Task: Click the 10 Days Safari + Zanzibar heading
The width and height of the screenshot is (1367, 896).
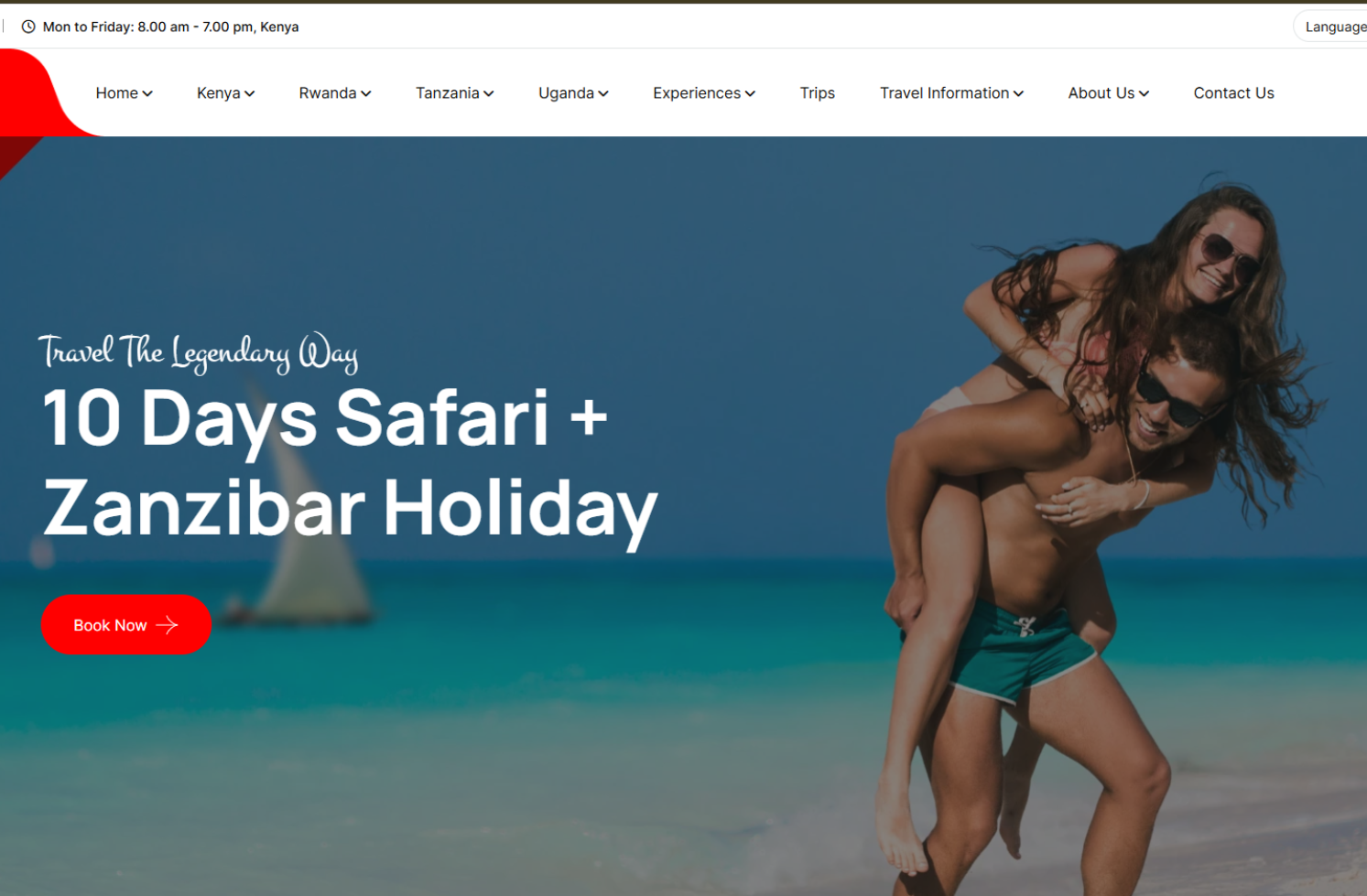Action: 350,462
